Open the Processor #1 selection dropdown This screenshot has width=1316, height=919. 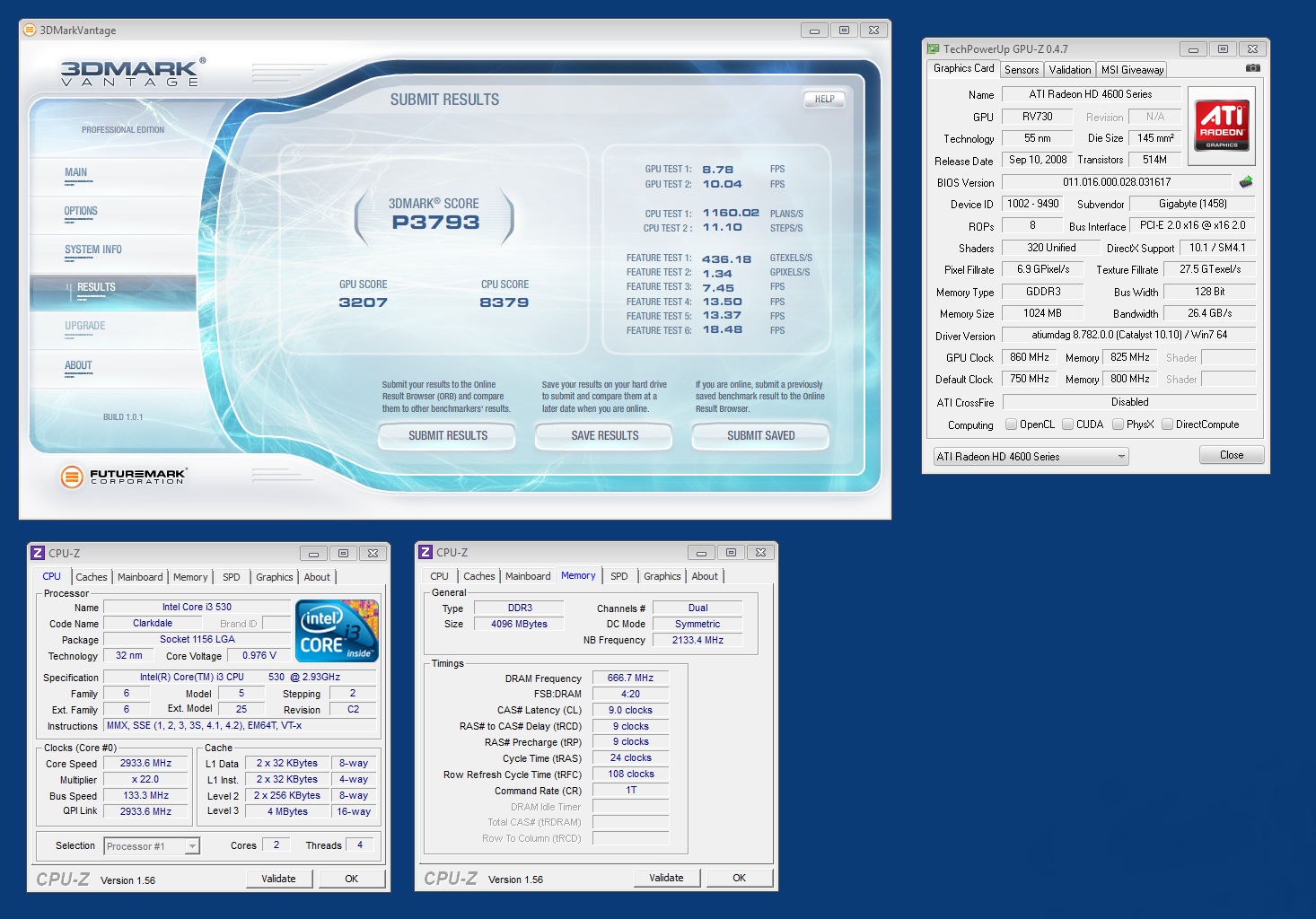[x=152, y=846]
